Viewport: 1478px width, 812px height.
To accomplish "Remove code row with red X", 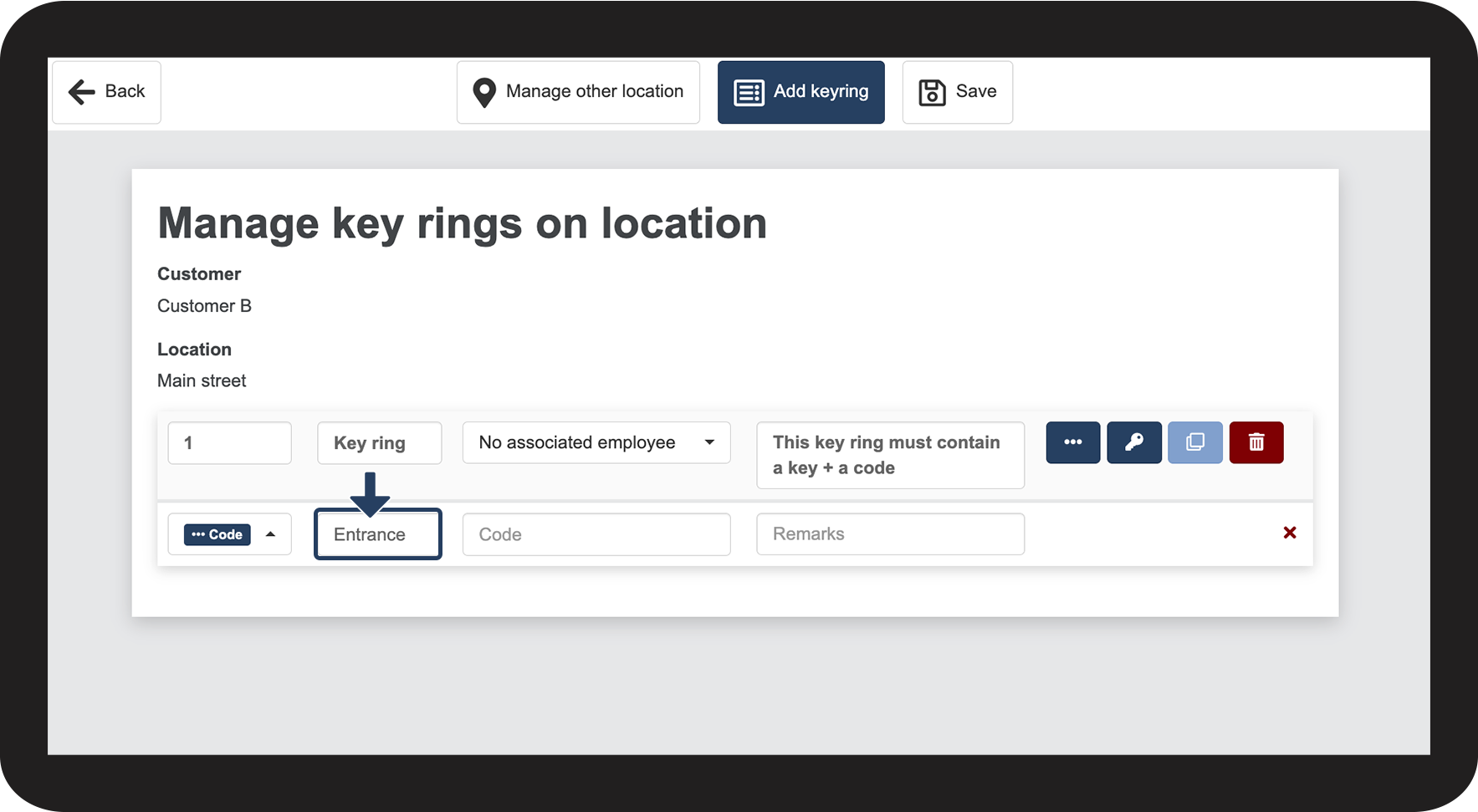I will (1289, 533).
